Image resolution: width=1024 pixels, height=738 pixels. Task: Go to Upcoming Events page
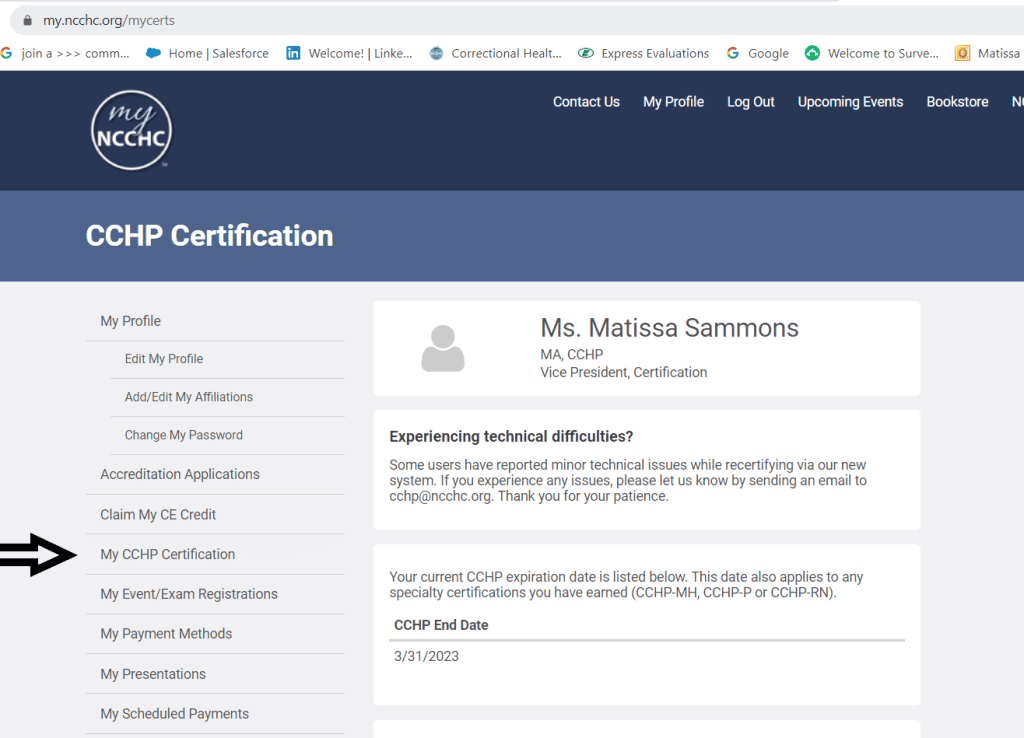click(x=850, y=102)
